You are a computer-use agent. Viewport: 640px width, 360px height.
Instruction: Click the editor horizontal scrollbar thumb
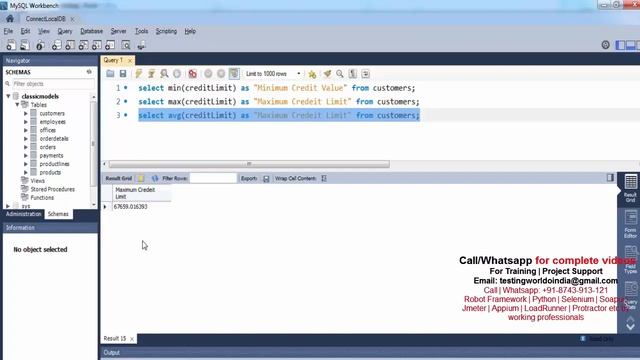coord(249,164)
